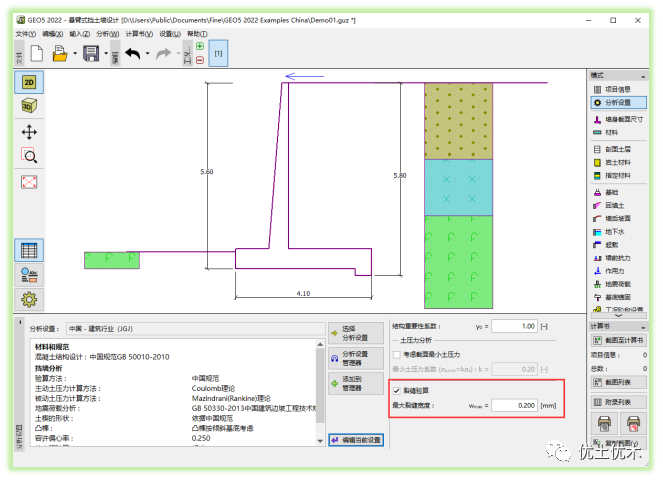The width and height of the screenshot is (663, 481).
Task: Open 基础 mode
Action: 618,192
